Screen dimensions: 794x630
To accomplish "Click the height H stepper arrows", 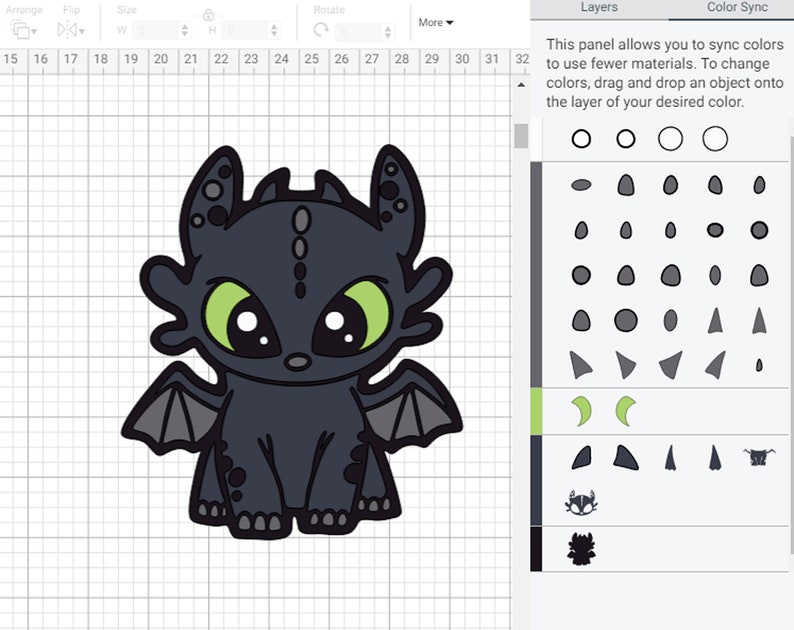I will pos(274,30).
